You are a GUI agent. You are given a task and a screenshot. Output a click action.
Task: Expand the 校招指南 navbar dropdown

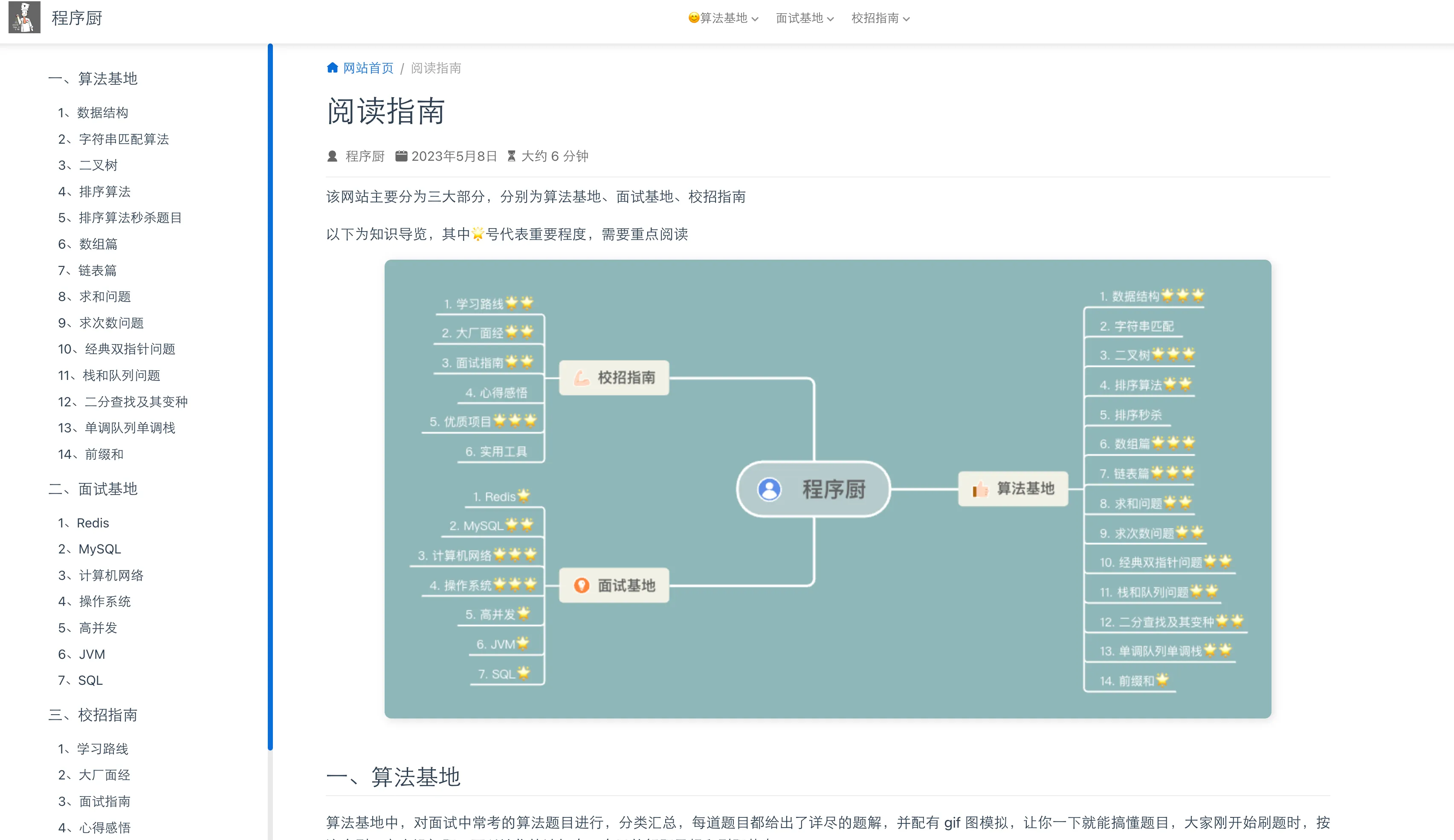coord(880,18)
